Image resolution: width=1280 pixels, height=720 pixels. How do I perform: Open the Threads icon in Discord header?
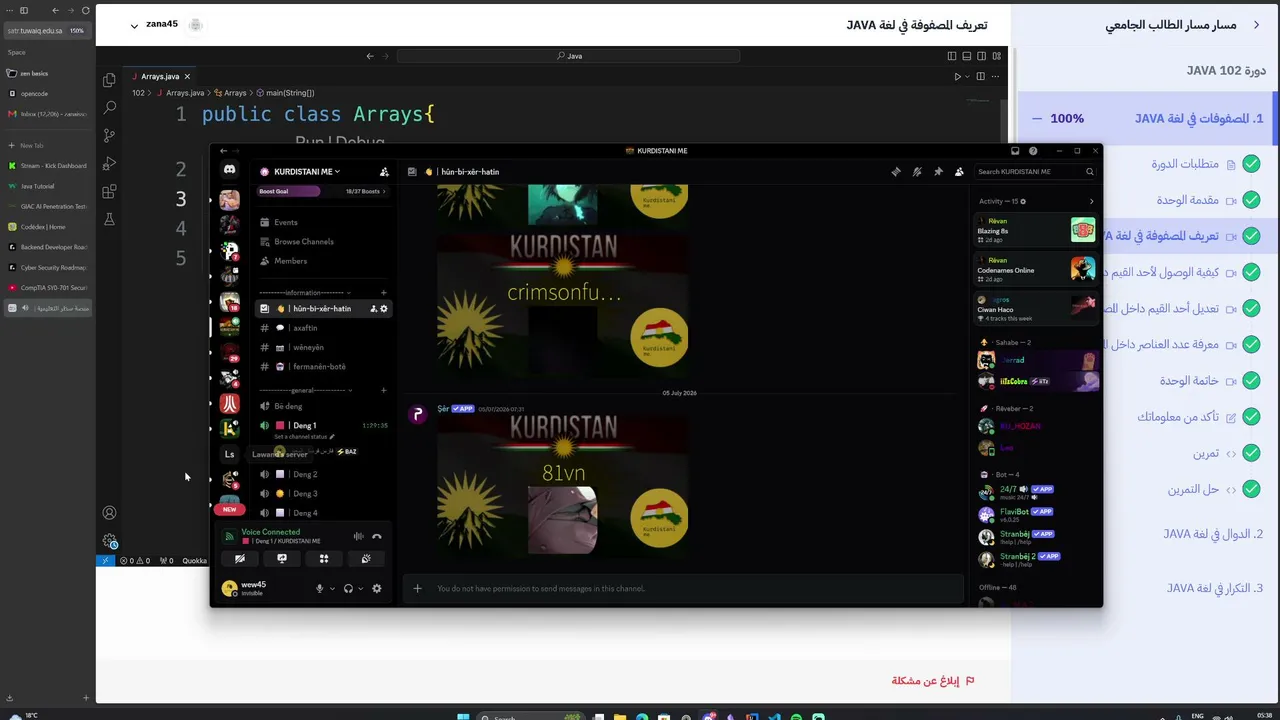(896, 172)
